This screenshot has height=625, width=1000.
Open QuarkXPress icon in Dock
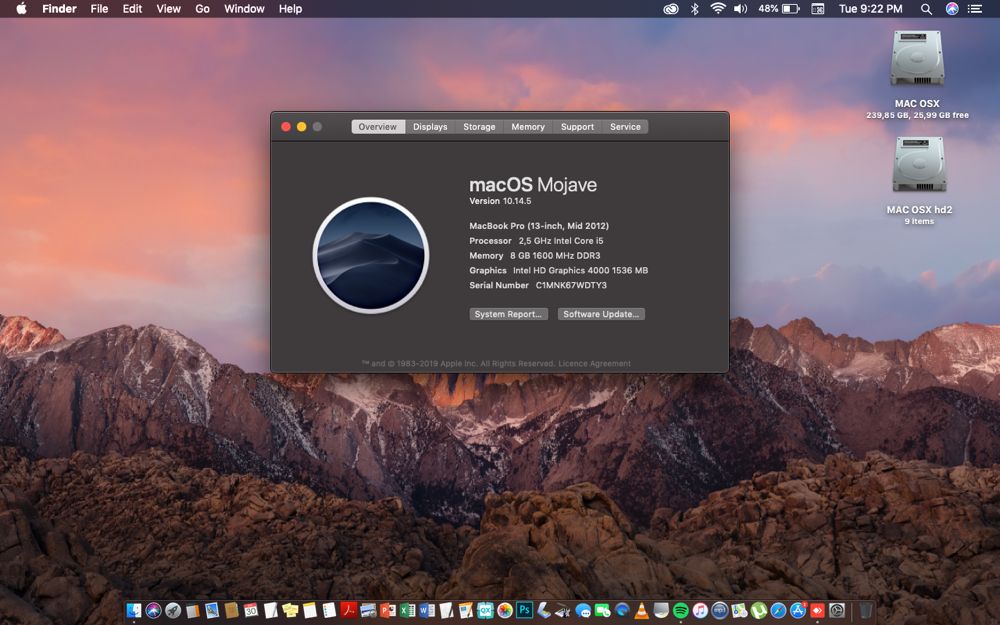pyautogui.click(x=485, y=610)
